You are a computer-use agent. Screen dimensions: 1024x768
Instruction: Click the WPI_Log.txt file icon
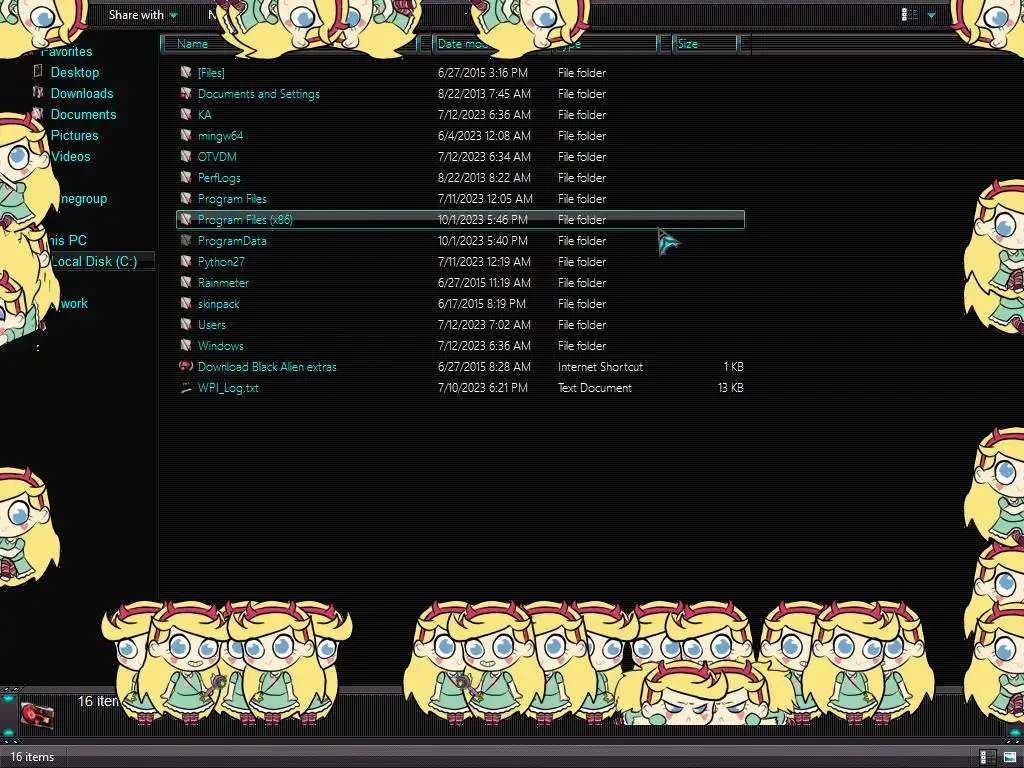tap(186, 387)
